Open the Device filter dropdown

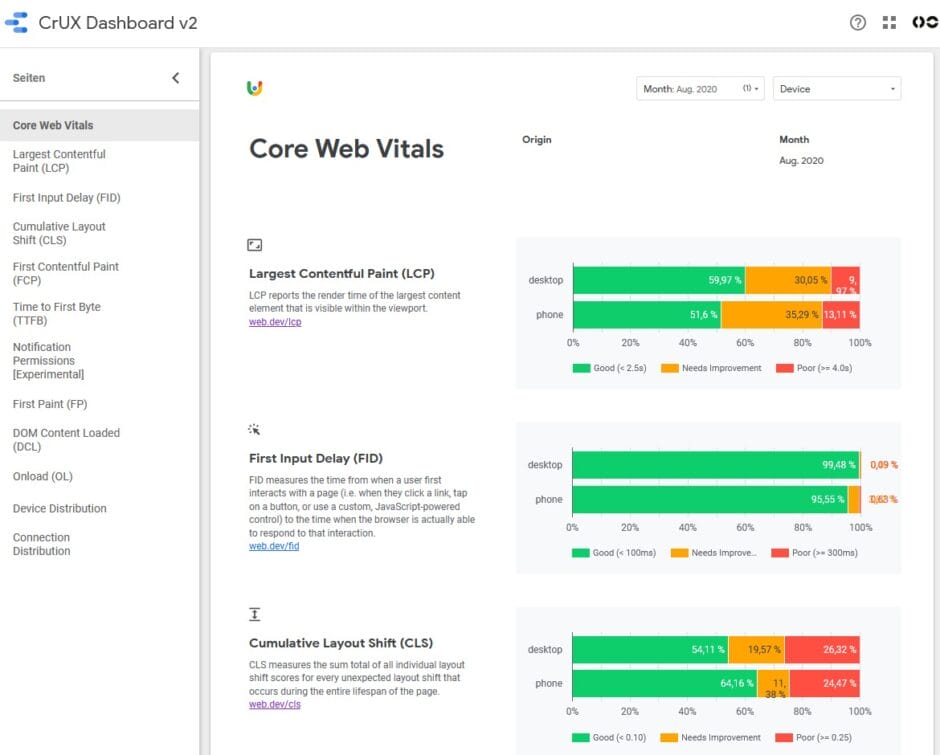tap(836, 88)
